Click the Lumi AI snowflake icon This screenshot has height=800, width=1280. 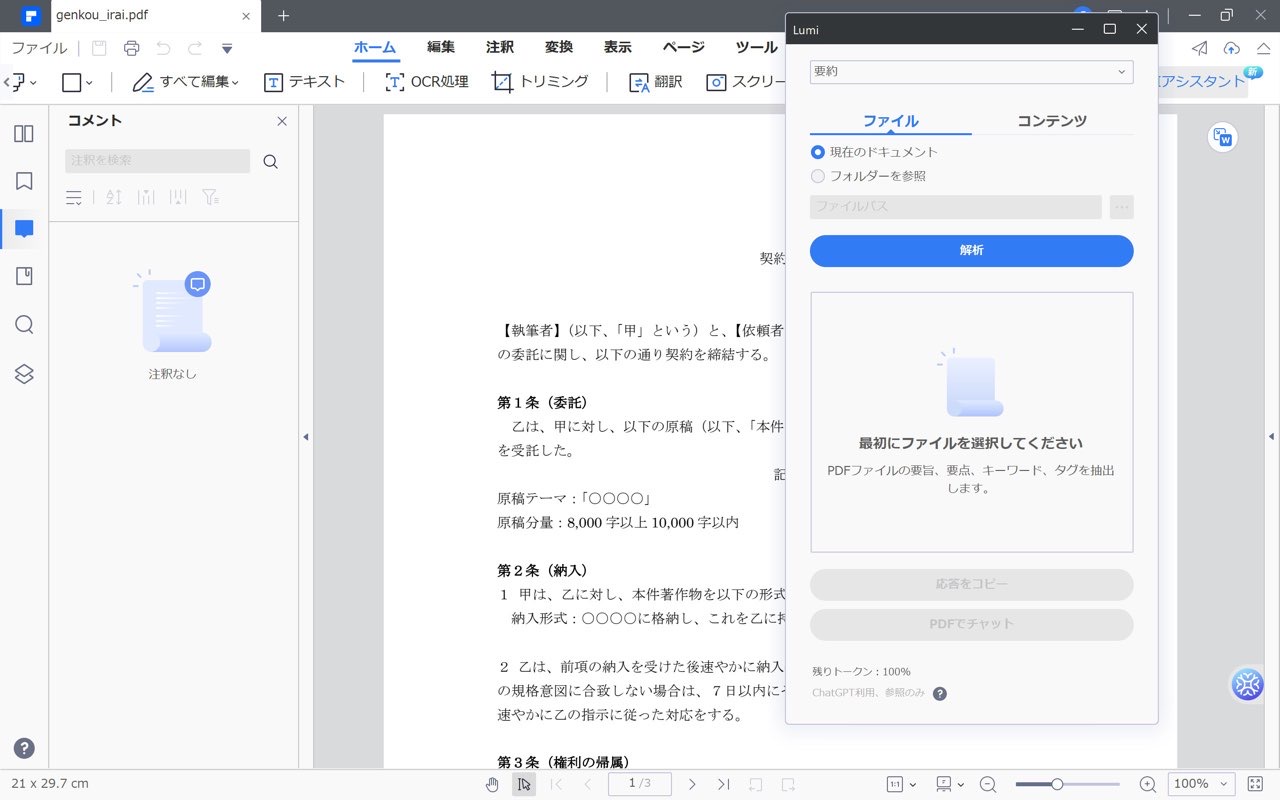(x=1247, y=684)
